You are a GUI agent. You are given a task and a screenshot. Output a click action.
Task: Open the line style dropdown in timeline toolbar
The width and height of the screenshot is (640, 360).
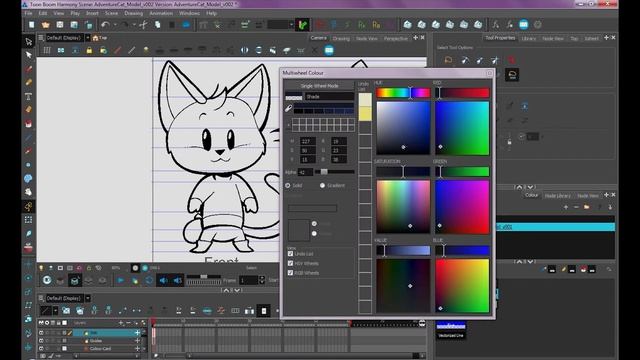click(55, 311)
